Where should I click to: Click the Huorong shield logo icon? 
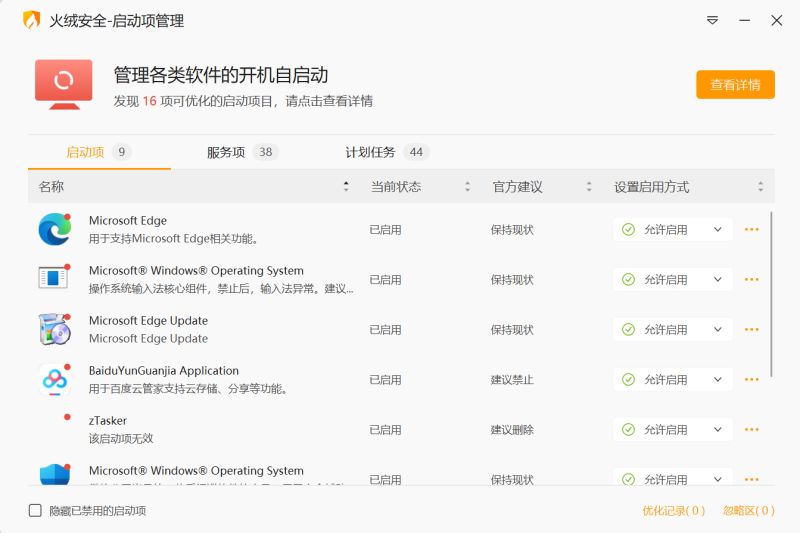click(32, 20)
